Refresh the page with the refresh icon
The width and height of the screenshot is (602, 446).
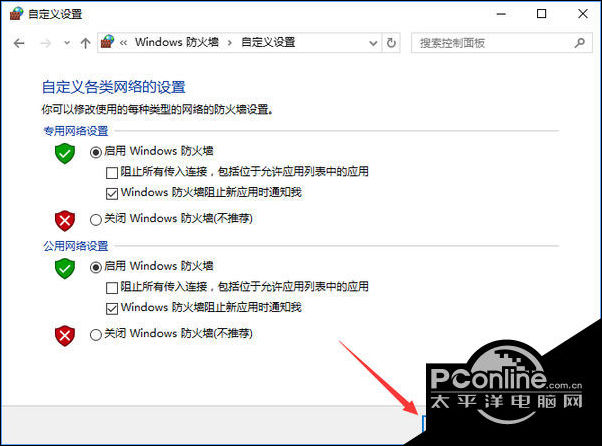coord(391,43)
